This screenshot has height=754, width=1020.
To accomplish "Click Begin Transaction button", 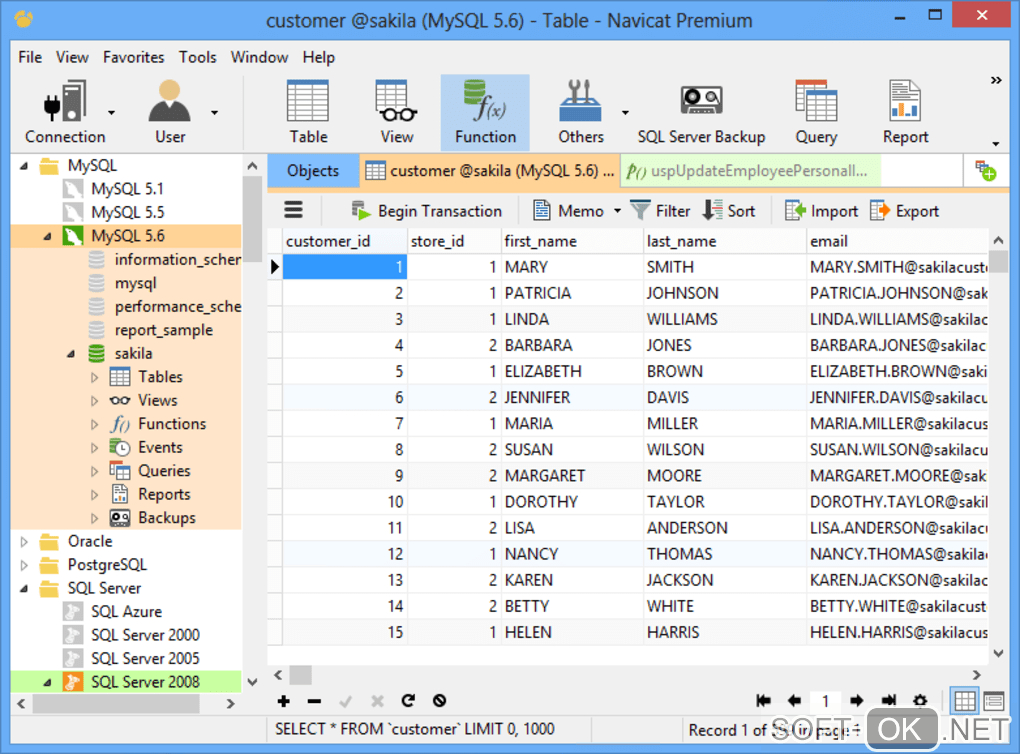I will (427, 211).
